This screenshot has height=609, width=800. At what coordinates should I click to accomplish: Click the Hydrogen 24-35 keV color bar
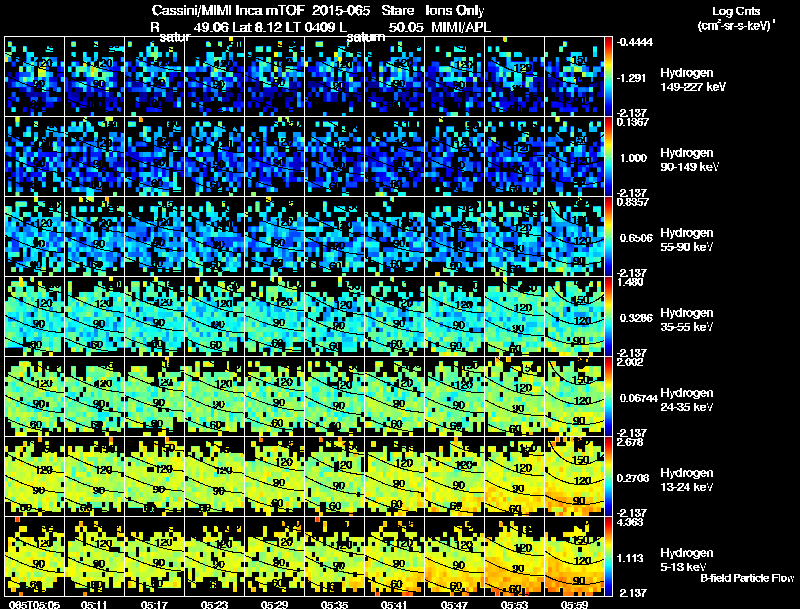click(x=608, y=397)
